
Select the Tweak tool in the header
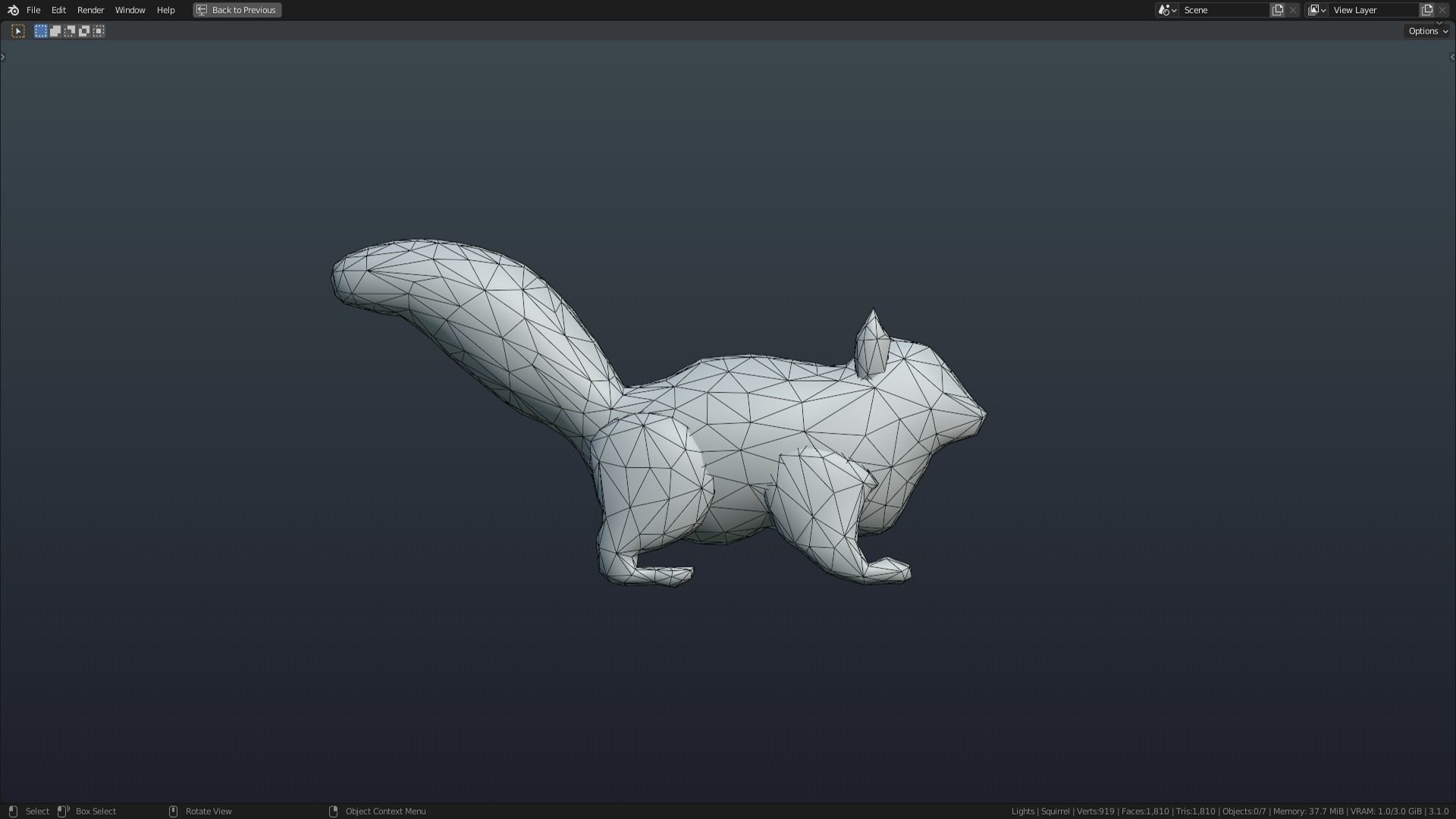(x=17, y=30)
